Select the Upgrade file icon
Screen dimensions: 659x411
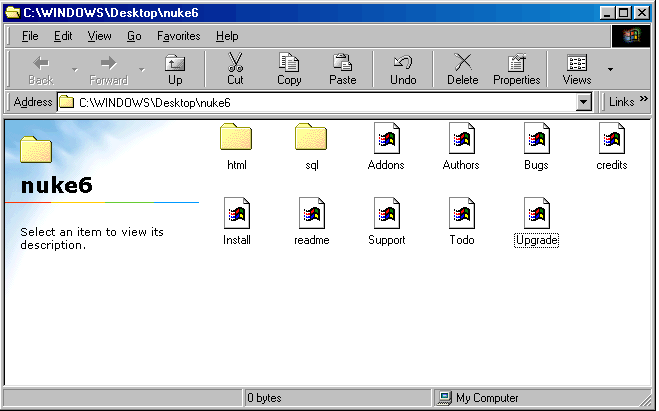[x=536, y=213]
